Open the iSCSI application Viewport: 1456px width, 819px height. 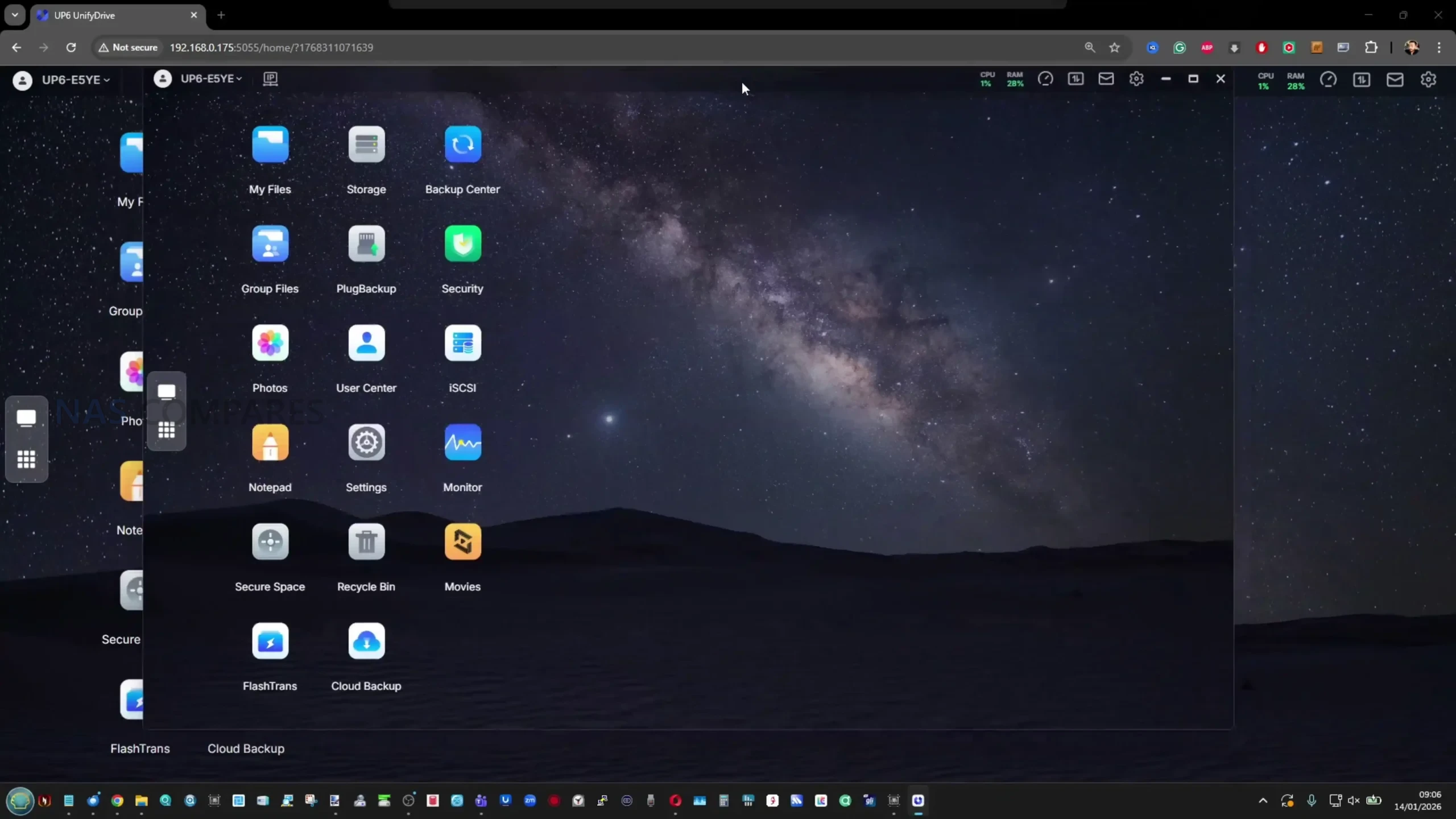[x=462, y=344]
